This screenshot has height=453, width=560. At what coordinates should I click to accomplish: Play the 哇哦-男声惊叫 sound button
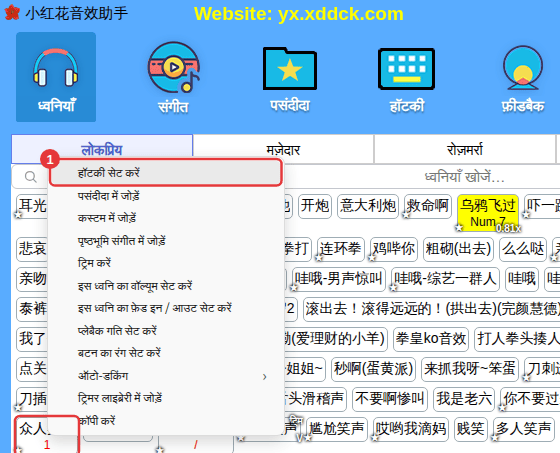click(339, 279)
